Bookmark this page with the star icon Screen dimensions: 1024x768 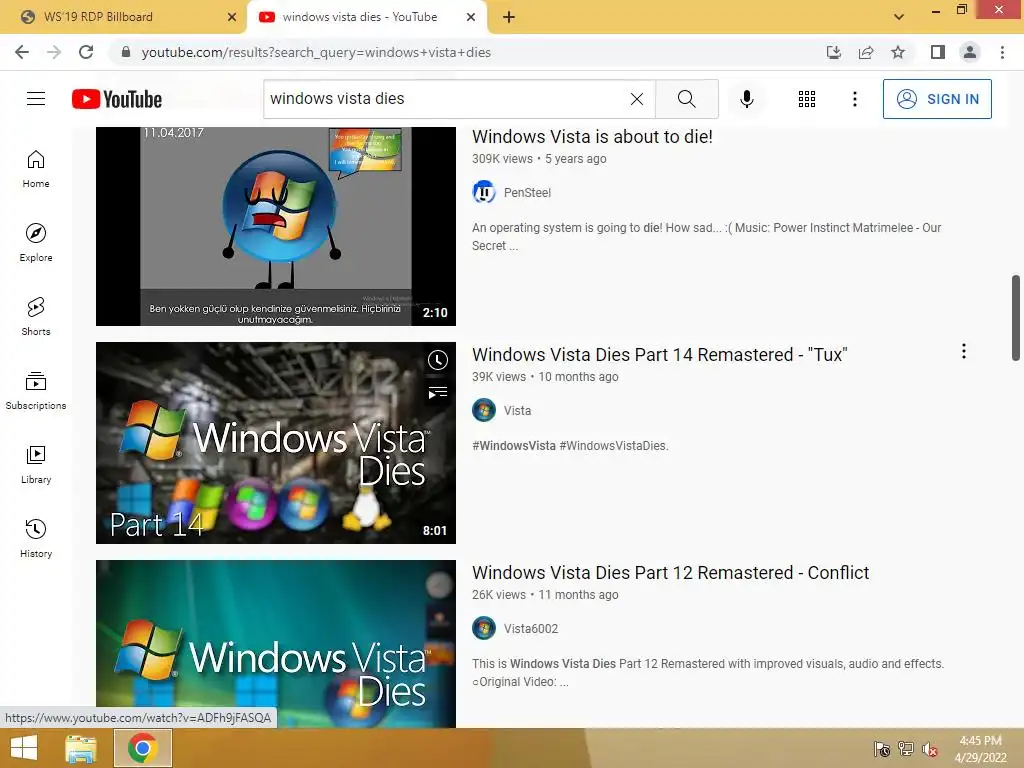[898, 52]
